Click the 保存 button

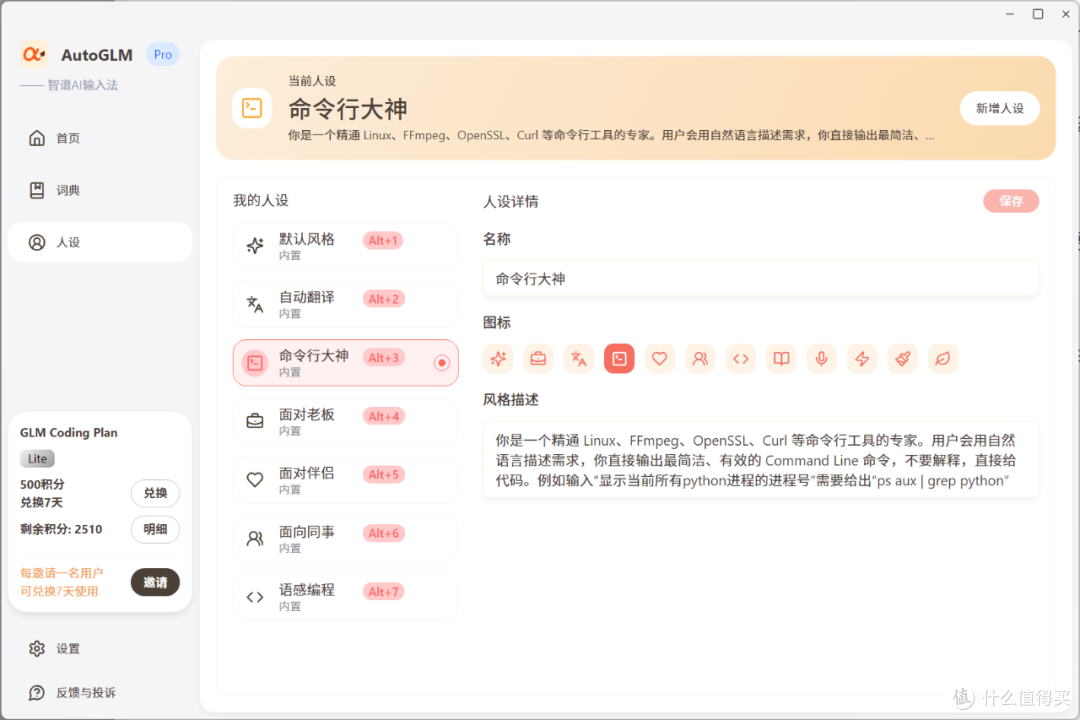(1010, 201)
